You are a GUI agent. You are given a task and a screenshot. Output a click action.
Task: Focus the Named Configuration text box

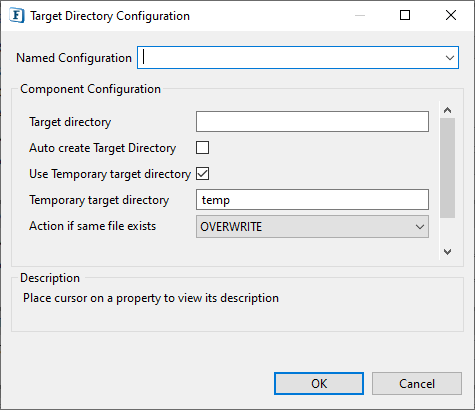click(x=290, y=58)
